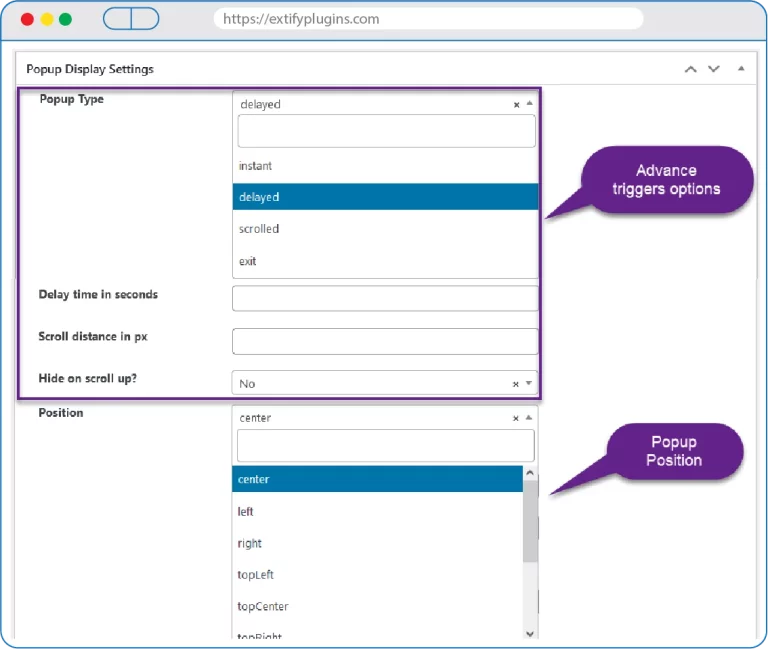768x649 pixels.
Task: Click the 'Delay time in seconds' label
Action: pos(98,294)
